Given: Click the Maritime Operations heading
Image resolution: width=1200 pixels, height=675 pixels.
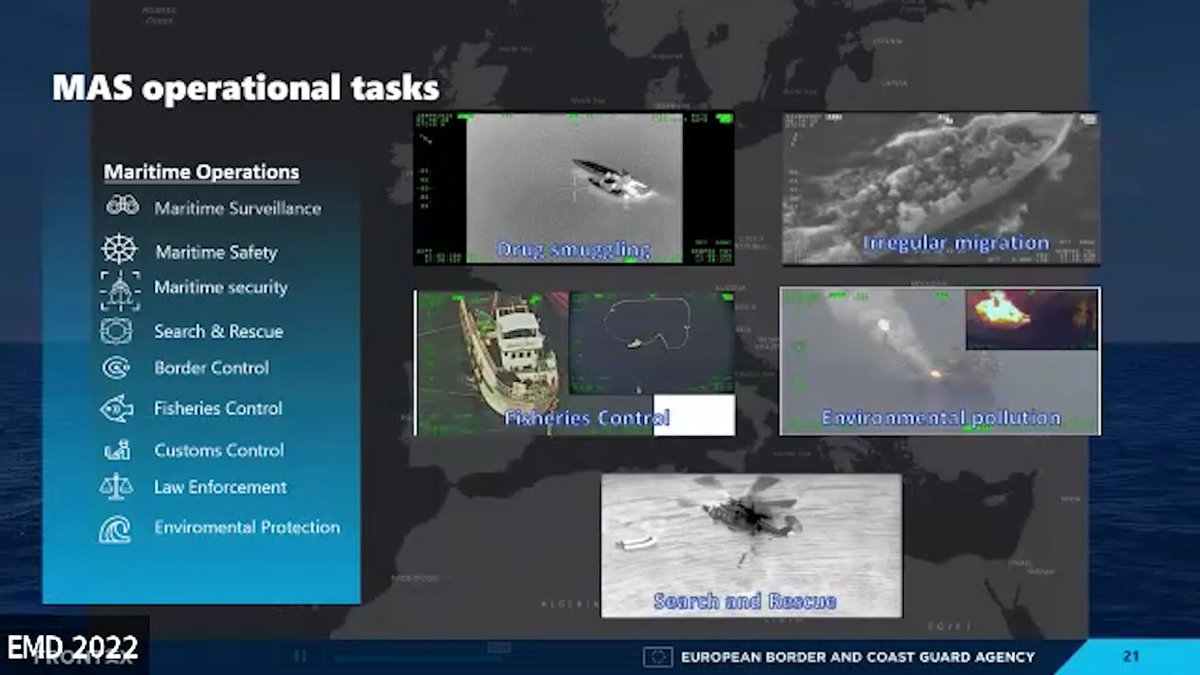Looking at the screenshot, I should pos(201,172).
